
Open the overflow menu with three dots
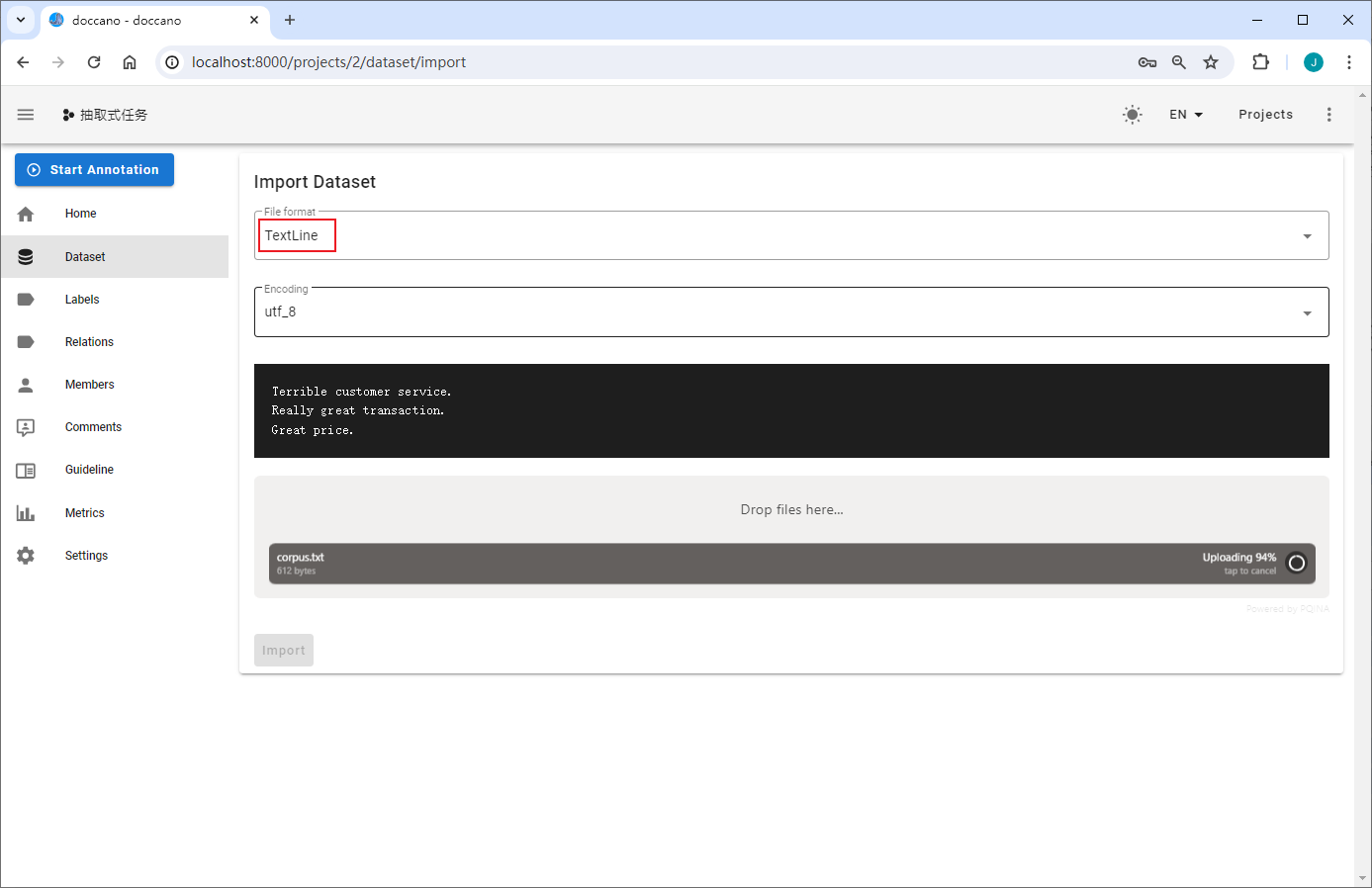click(x=1329, y=114)
